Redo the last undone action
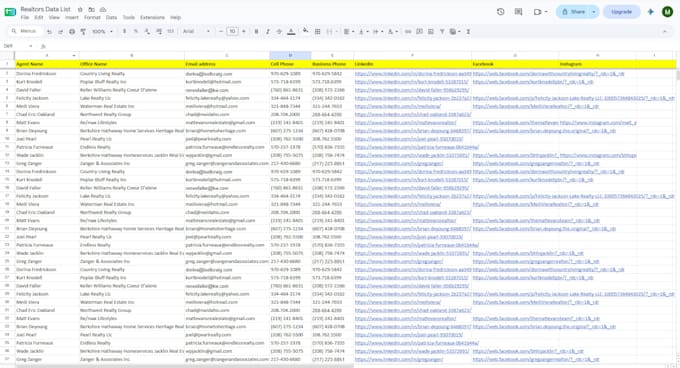This screenshot has height=368, width=680. pos(60,32)
